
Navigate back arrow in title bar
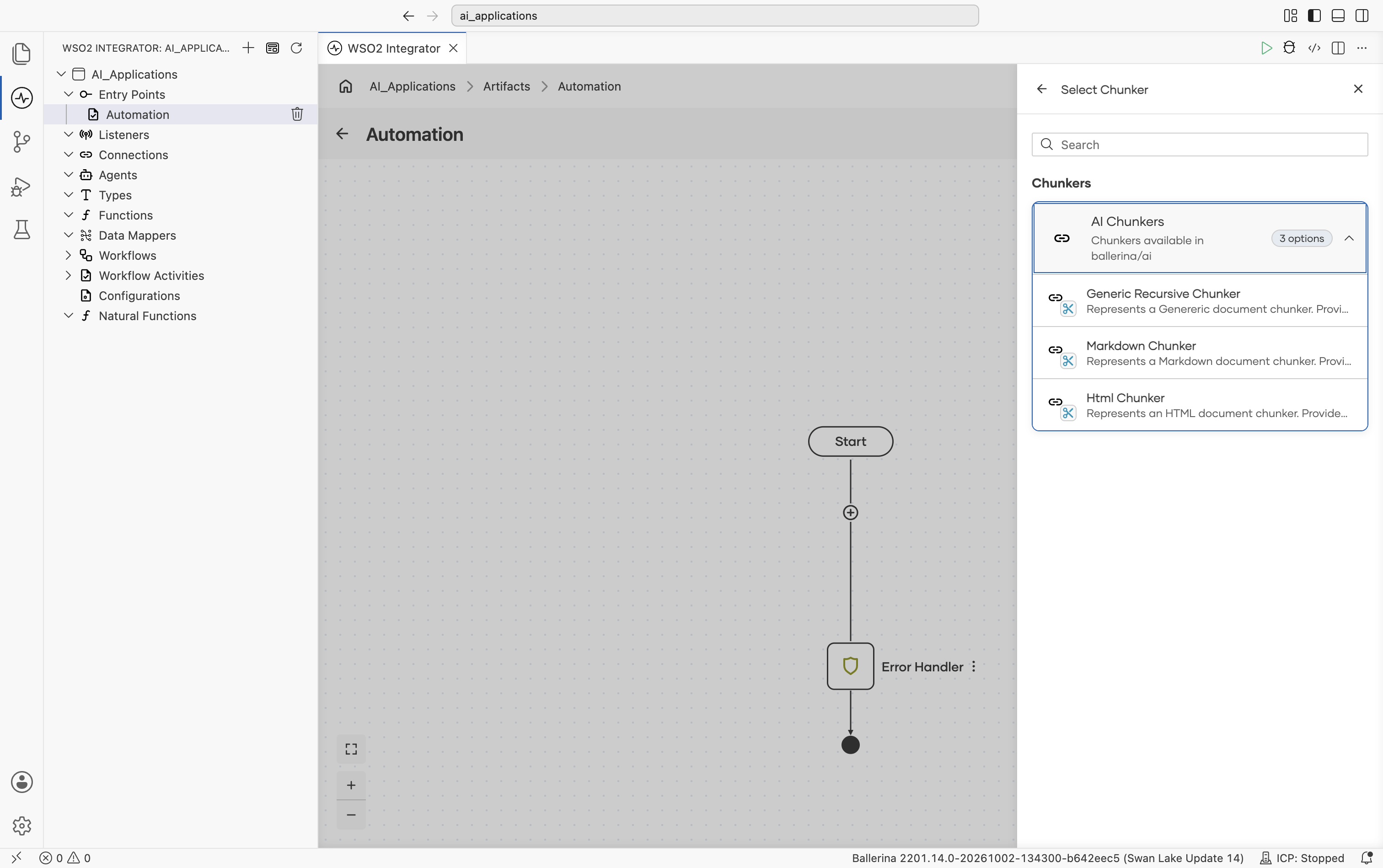[408, 16]
